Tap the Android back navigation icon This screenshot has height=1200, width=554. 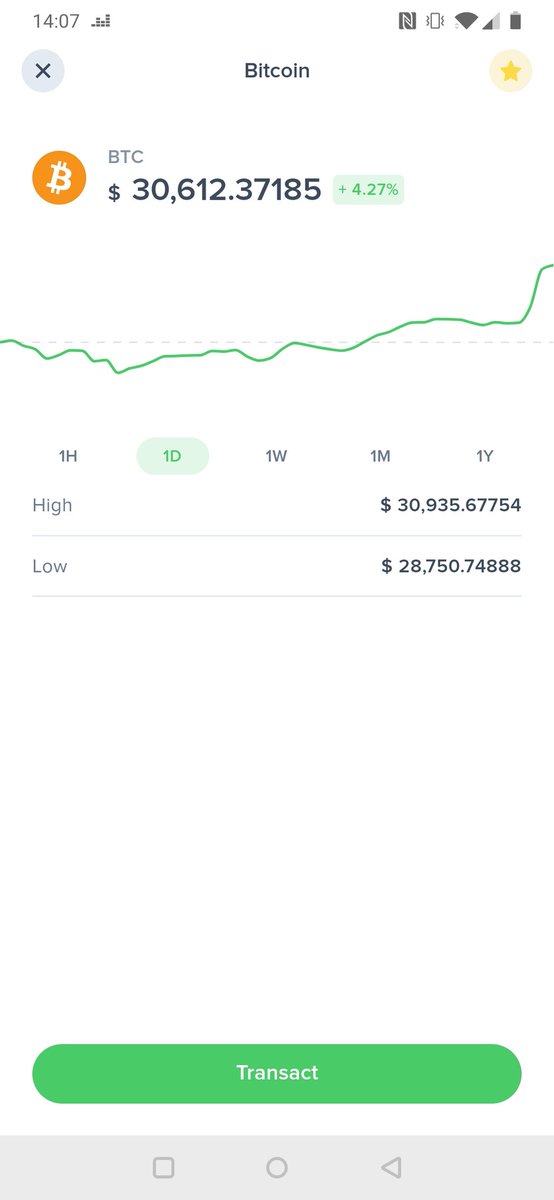tap(391, 1167)
